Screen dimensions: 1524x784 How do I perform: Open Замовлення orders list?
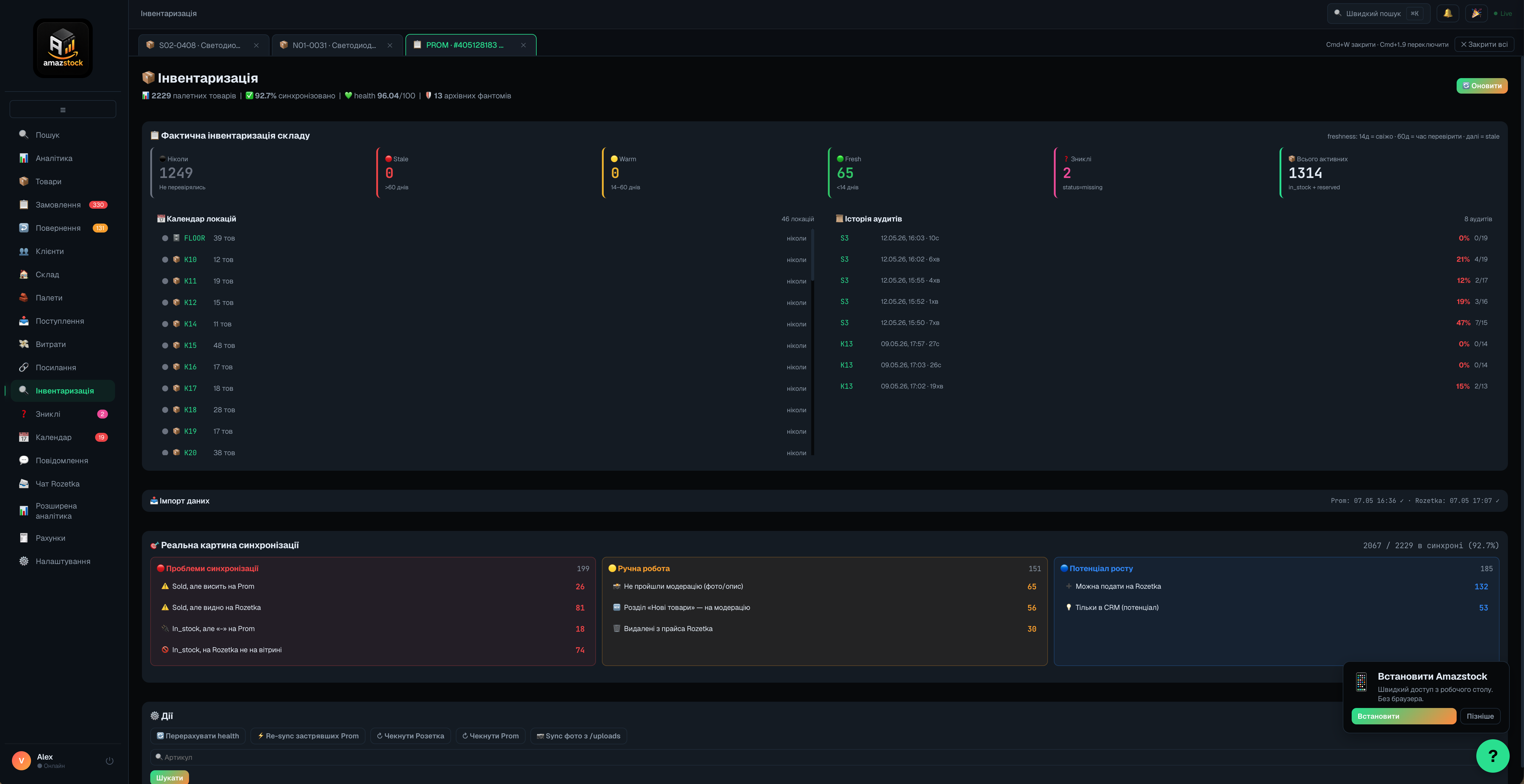tap(63, 205)
